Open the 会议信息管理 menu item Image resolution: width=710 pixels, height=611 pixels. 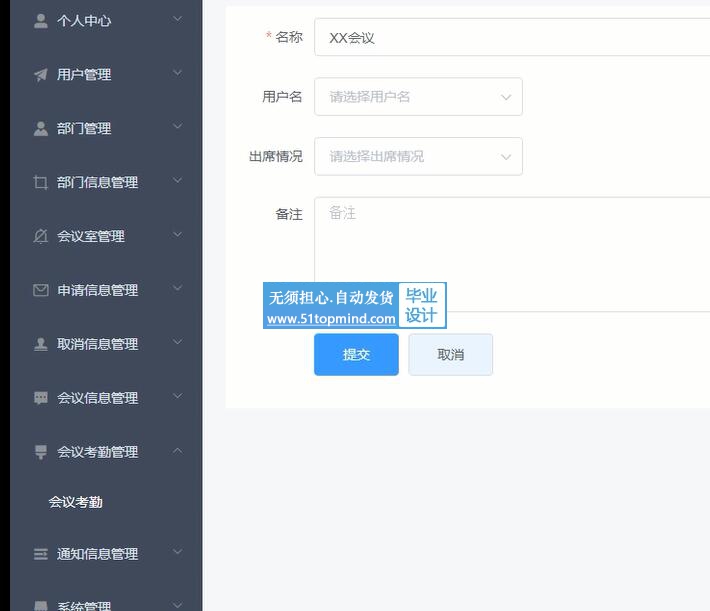click(x=106, y=398)
